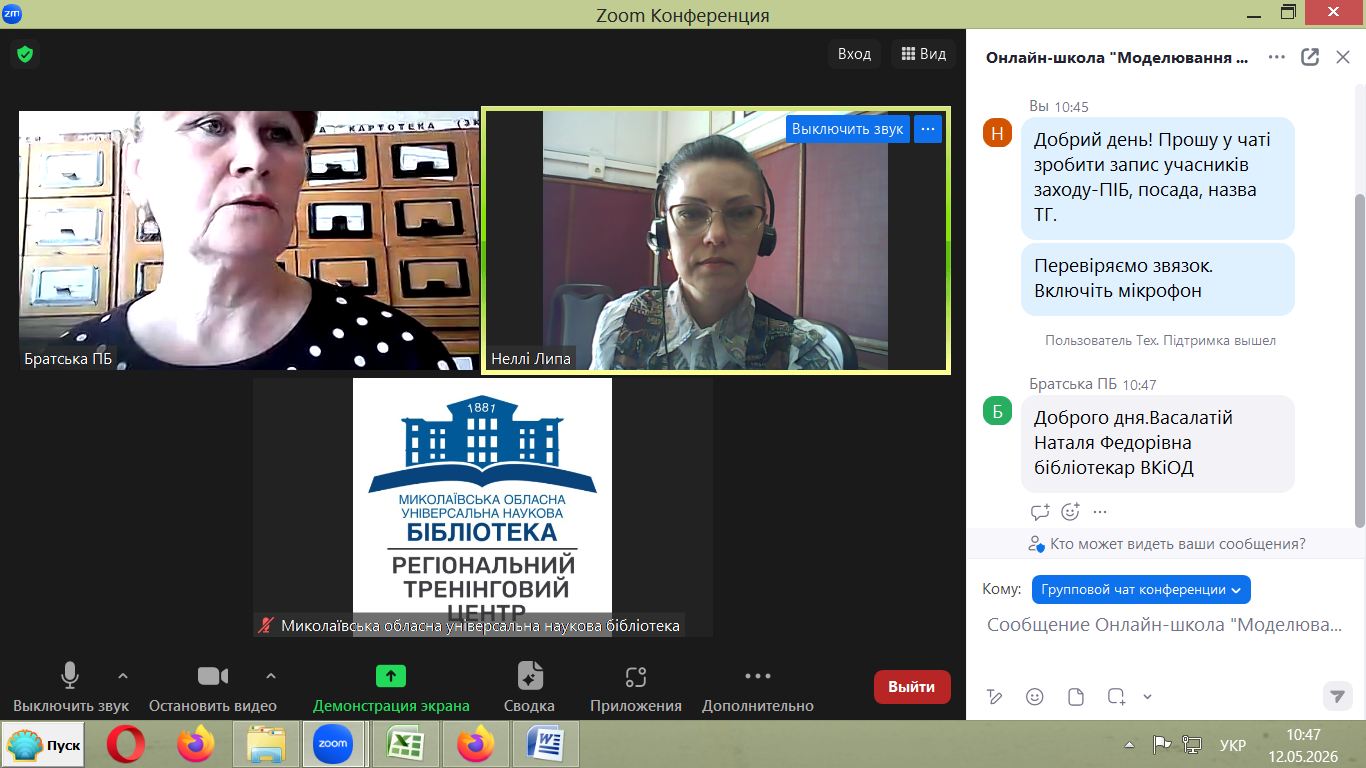The width and height of the screenshot is (1366, 768).
Task: Open File Explorer from the taskbar
Action: point(266,745)
